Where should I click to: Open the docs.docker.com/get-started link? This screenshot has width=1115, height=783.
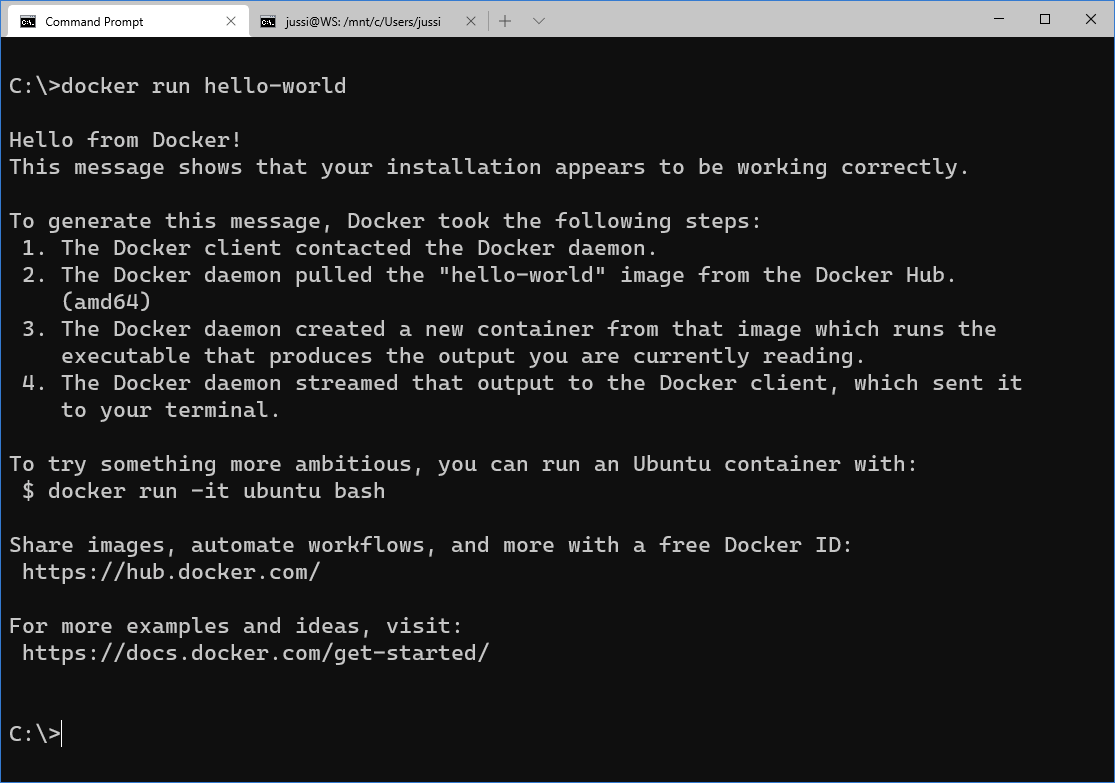pos(255,653)
